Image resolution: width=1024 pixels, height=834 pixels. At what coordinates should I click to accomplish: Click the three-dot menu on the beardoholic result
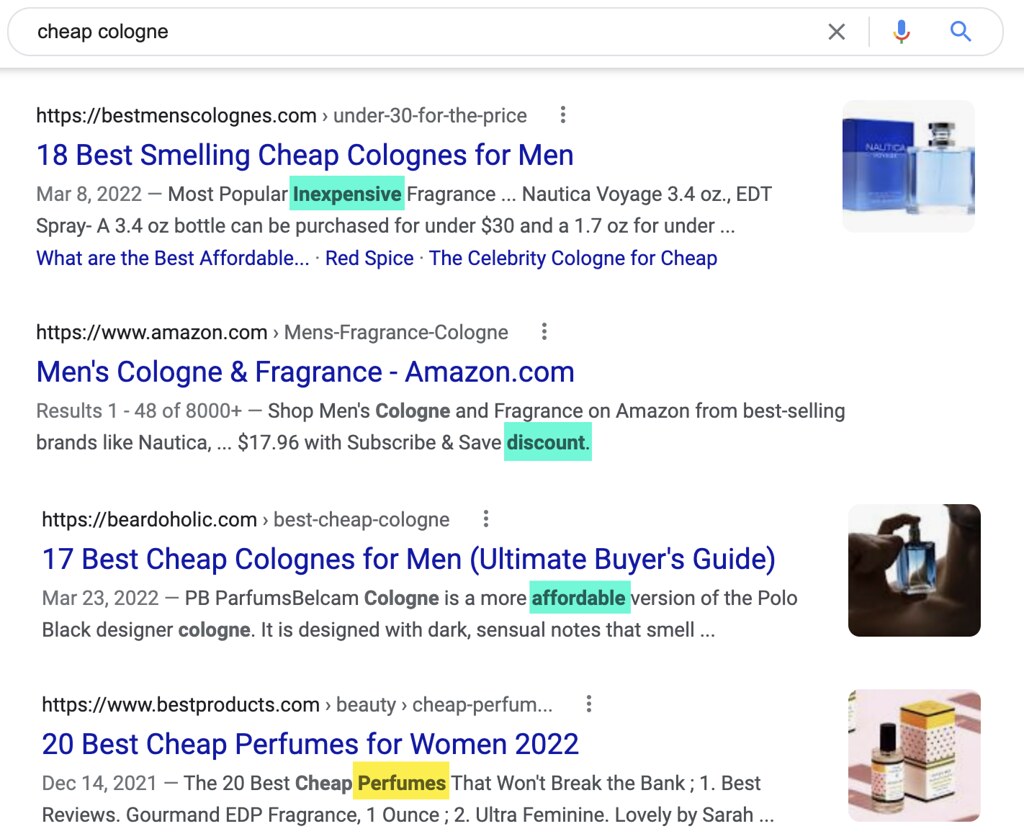coord(486,519)
